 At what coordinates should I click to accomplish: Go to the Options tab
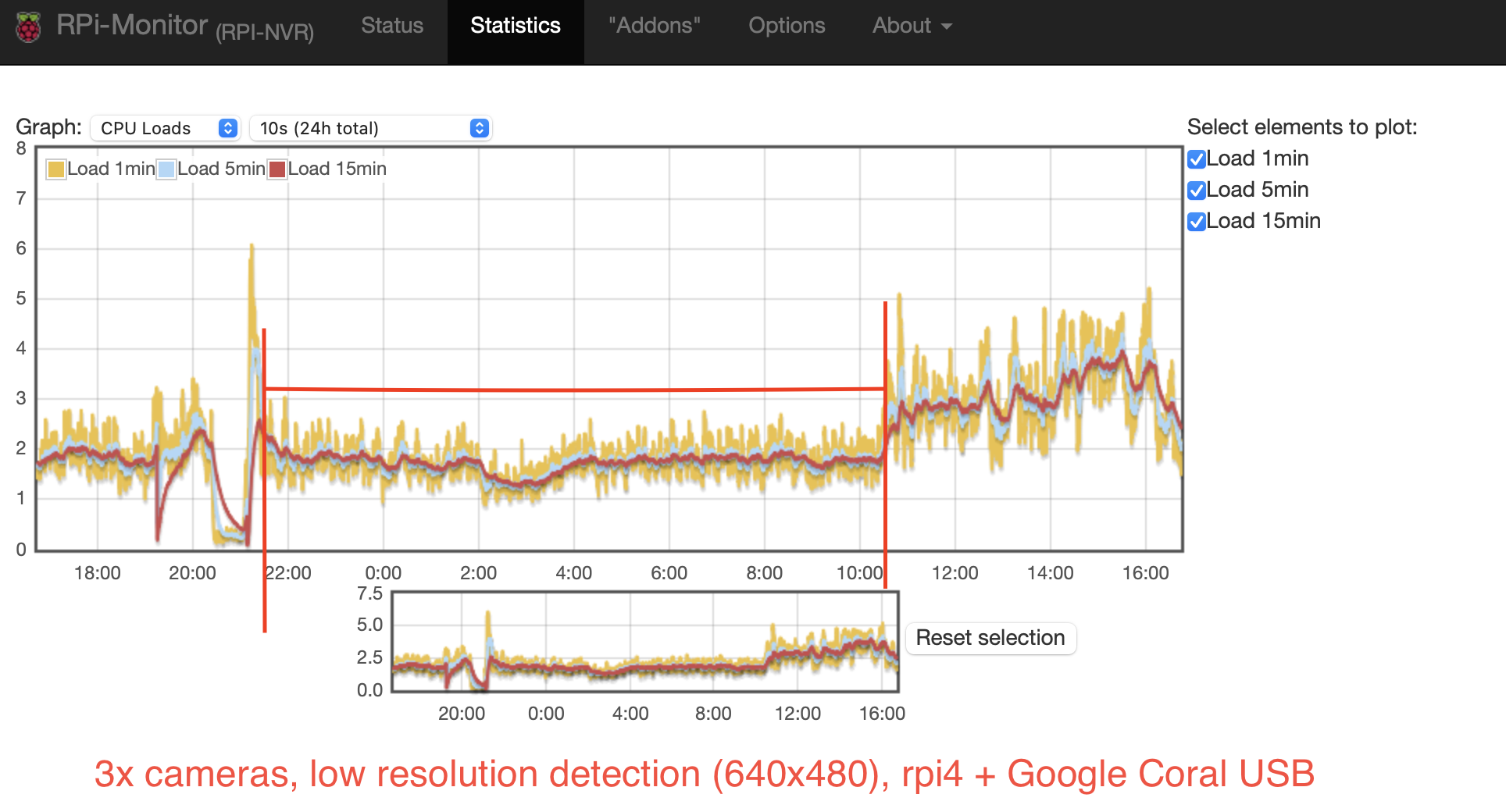[787, 26]
